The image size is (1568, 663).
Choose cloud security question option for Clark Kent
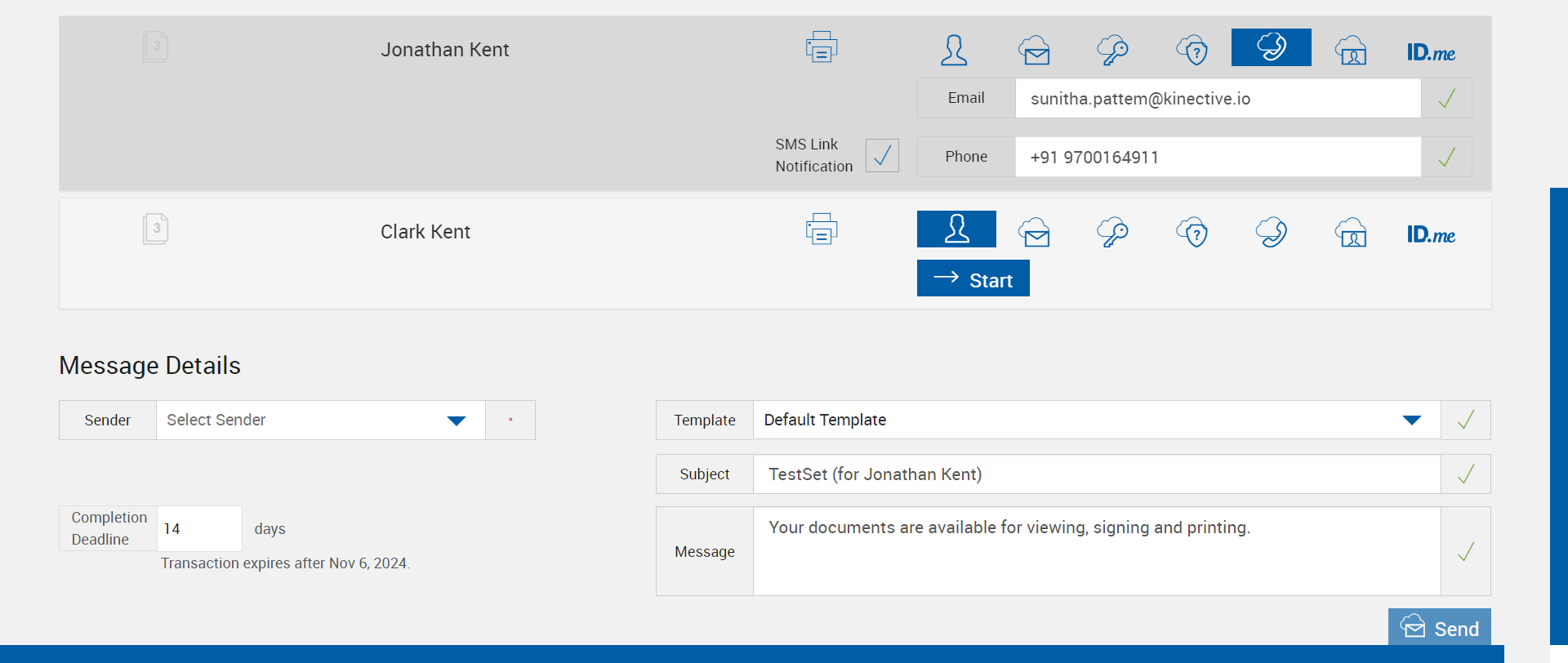(1192, 233)
